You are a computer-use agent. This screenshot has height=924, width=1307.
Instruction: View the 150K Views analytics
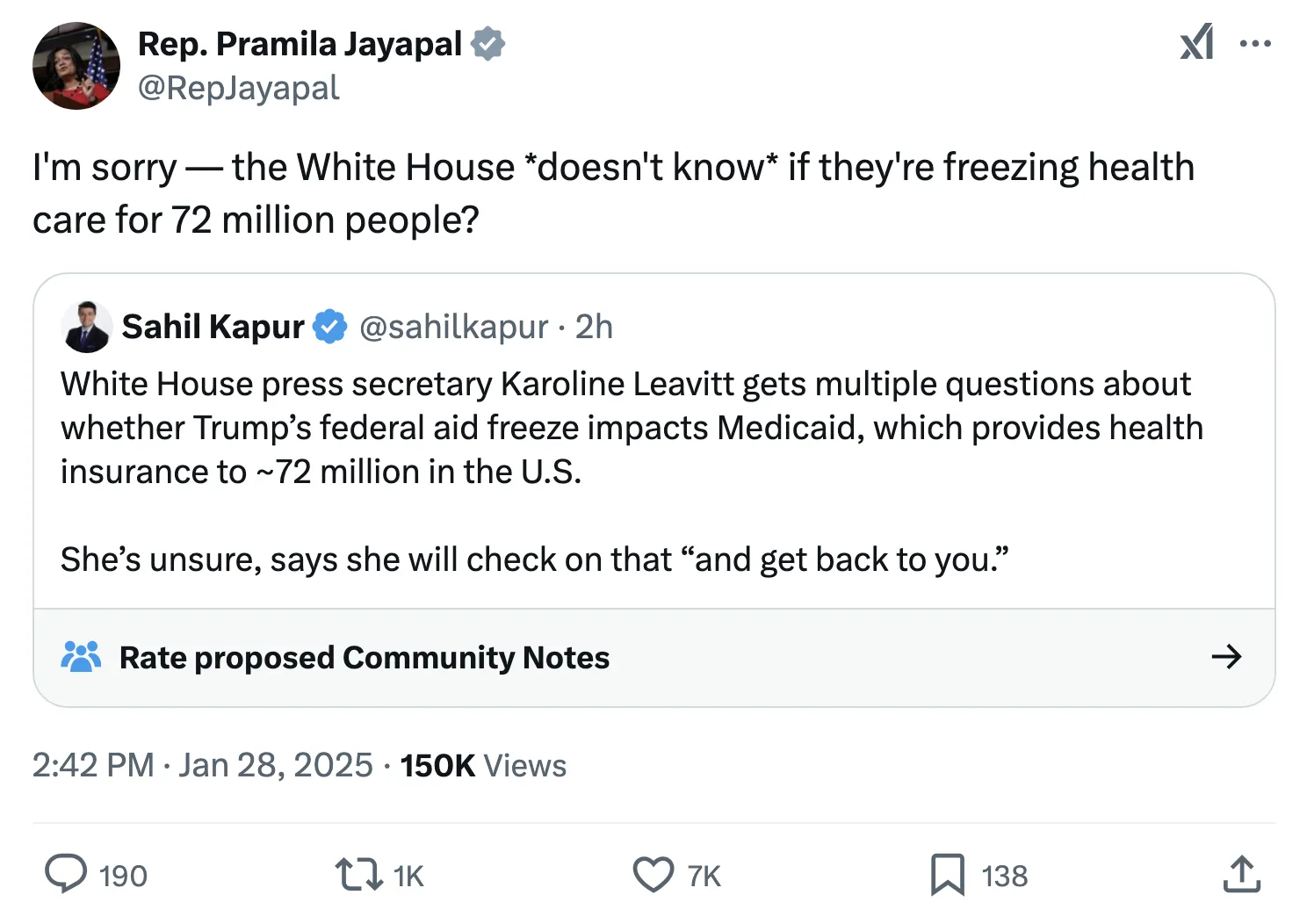click(483, 766)
